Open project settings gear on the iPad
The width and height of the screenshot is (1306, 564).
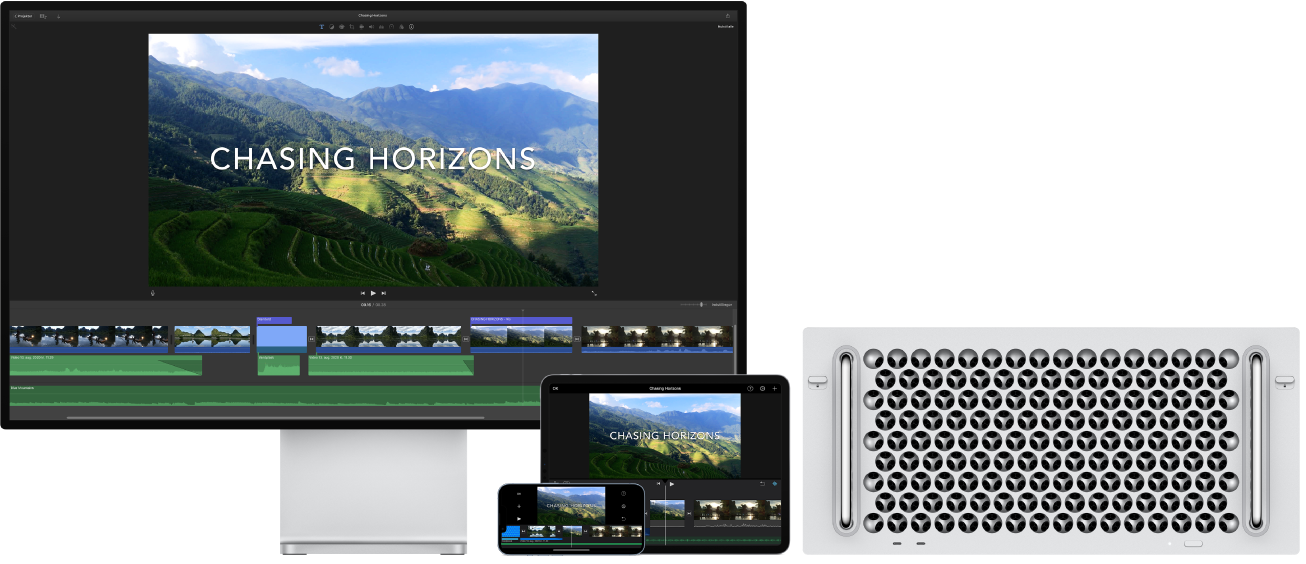762,388
